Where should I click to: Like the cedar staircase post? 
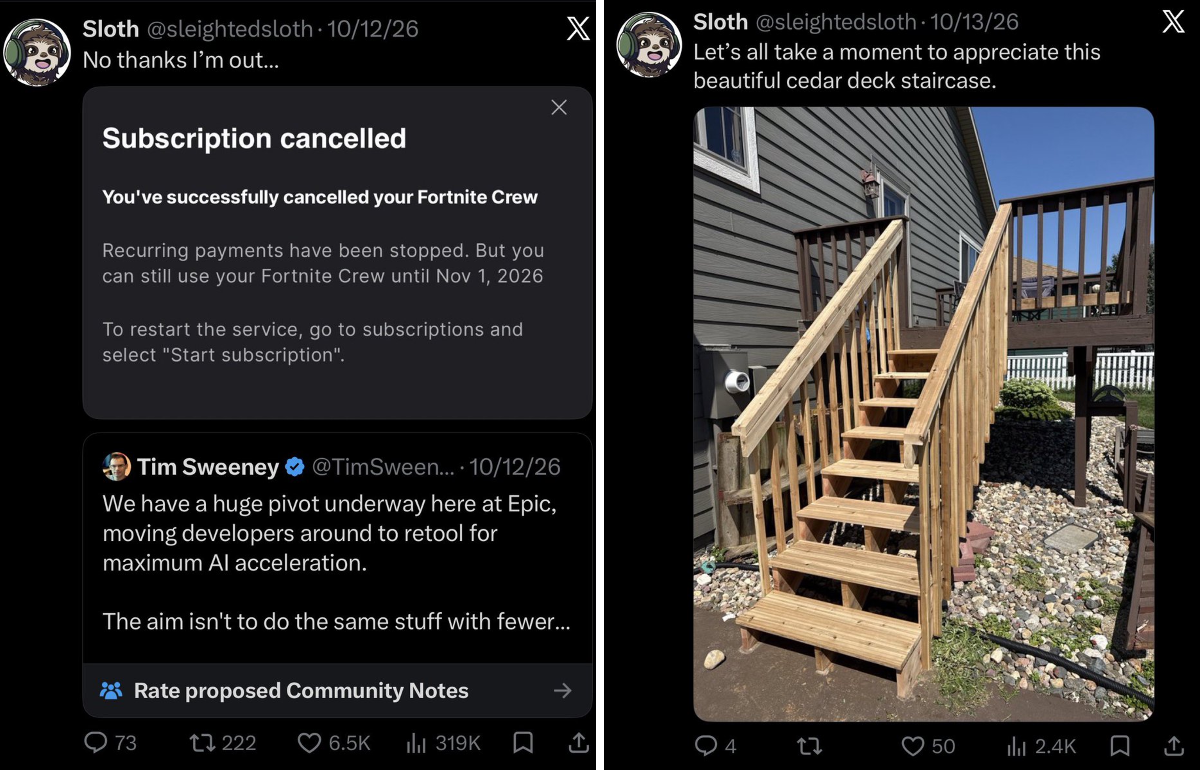[x=928, y=746]
